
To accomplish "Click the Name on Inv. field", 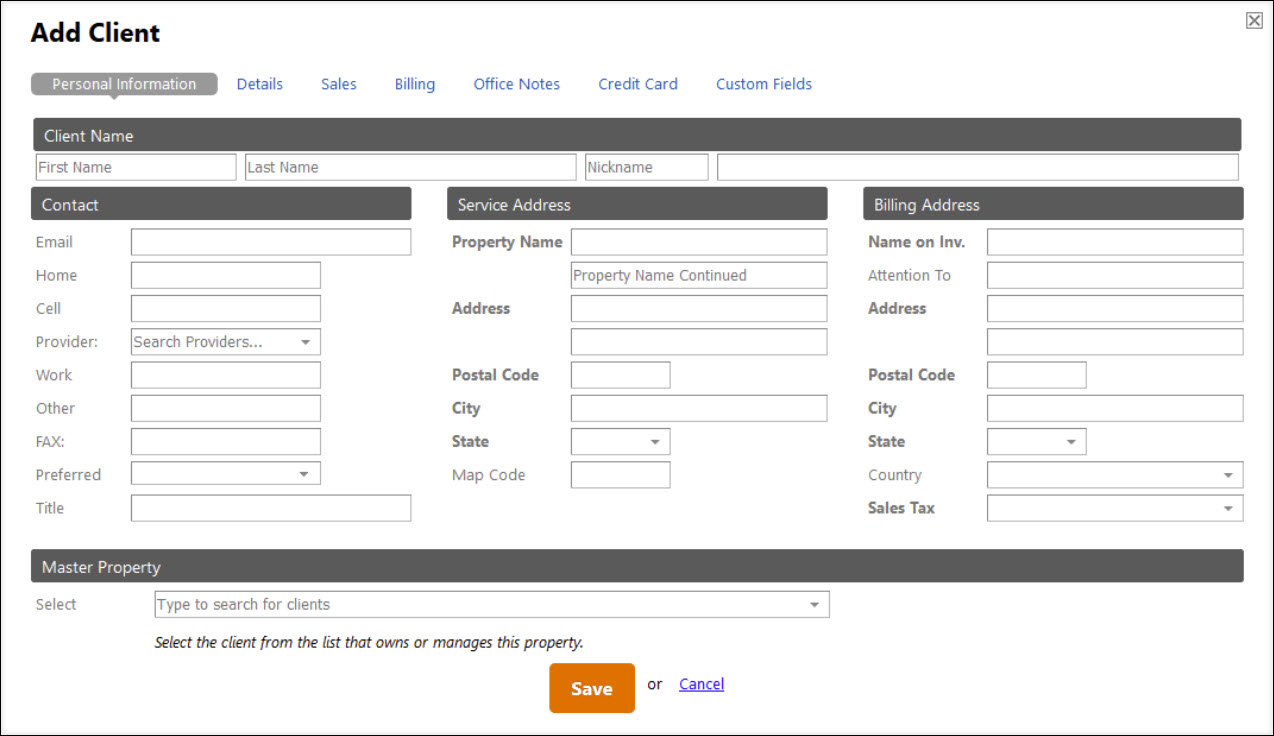I will pos(1115,242).
